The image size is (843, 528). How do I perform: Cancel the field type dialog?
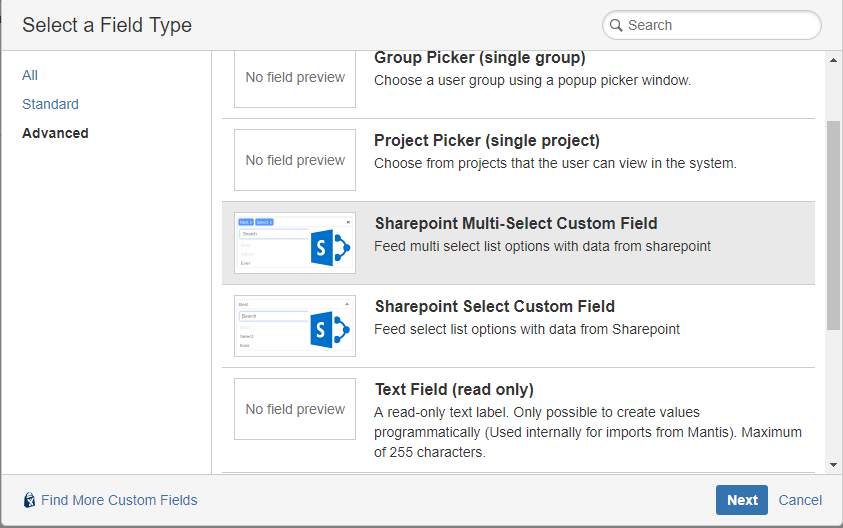click(x=800, y=500)
